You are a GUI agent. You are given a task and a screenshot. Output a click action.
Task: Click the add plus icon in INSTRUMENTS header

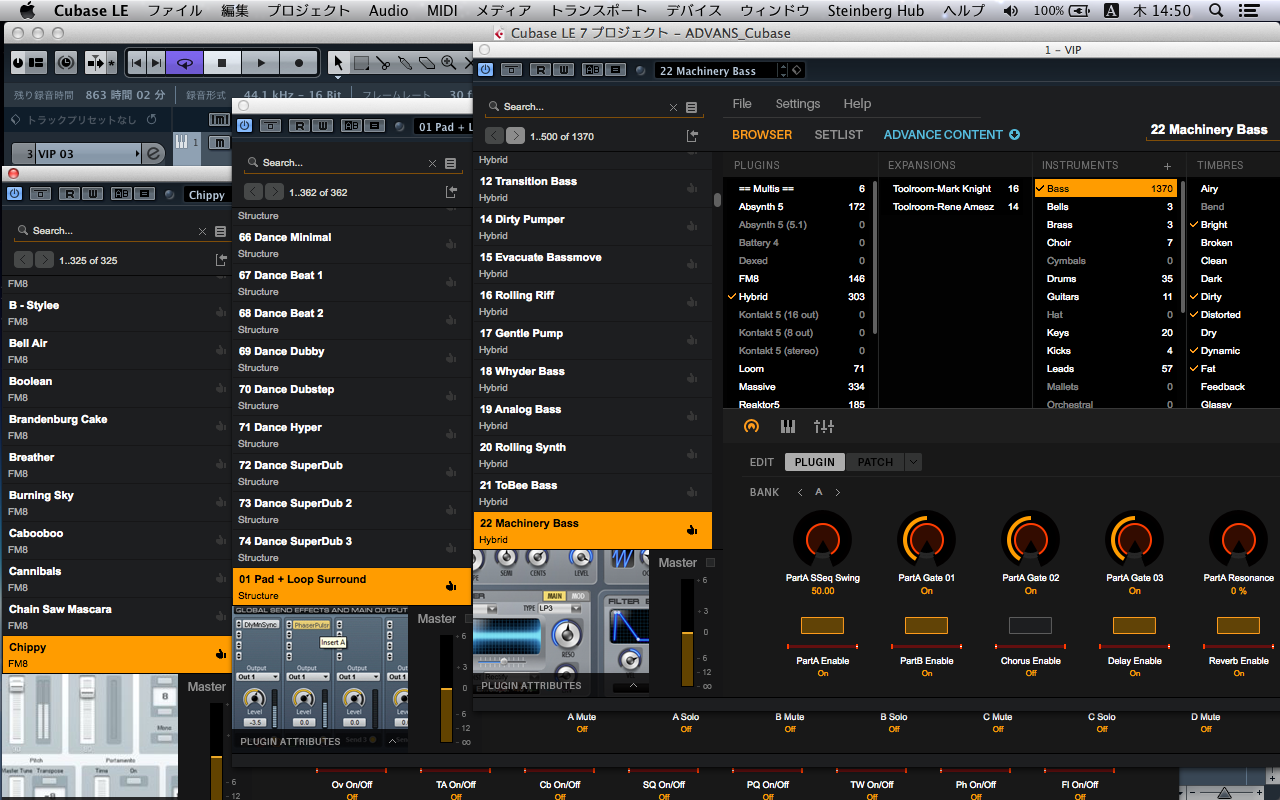(1167, 166)
